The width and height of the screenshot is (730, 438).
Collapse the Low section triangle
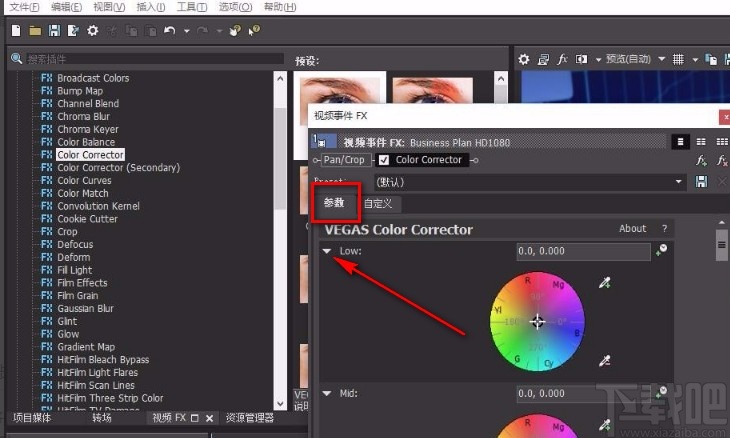[327, 251]
